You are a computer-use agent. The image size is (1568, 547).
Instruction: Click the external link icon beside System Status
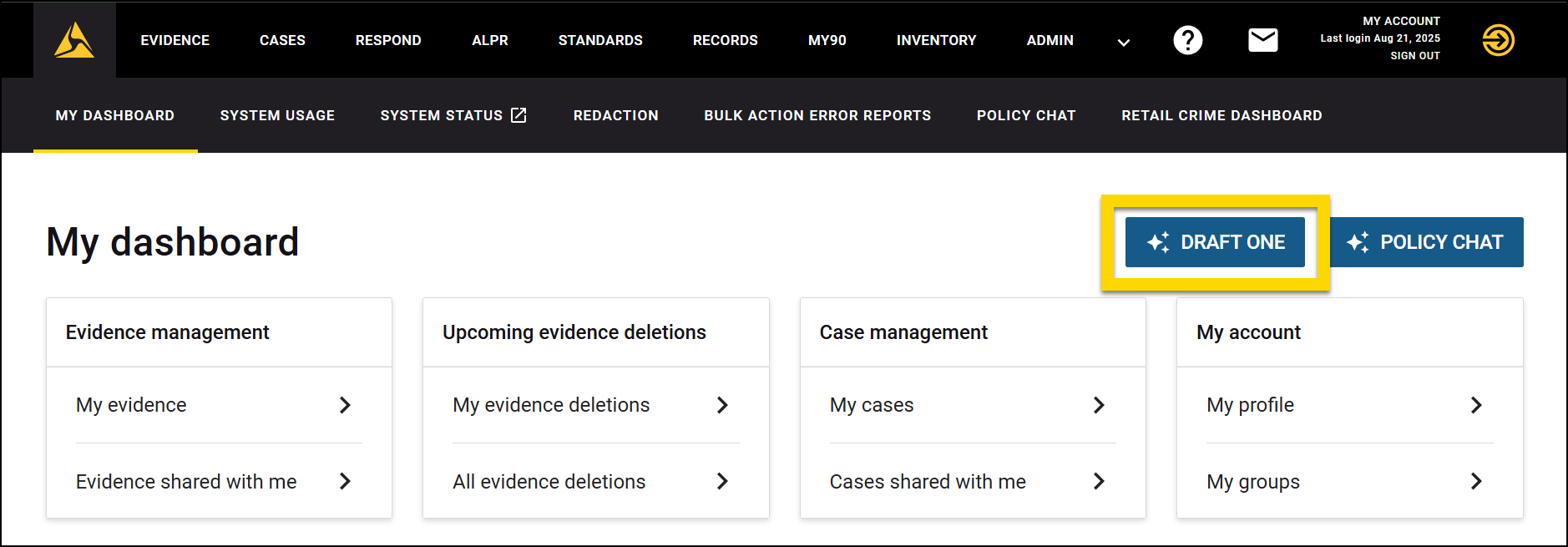(518, 115)
